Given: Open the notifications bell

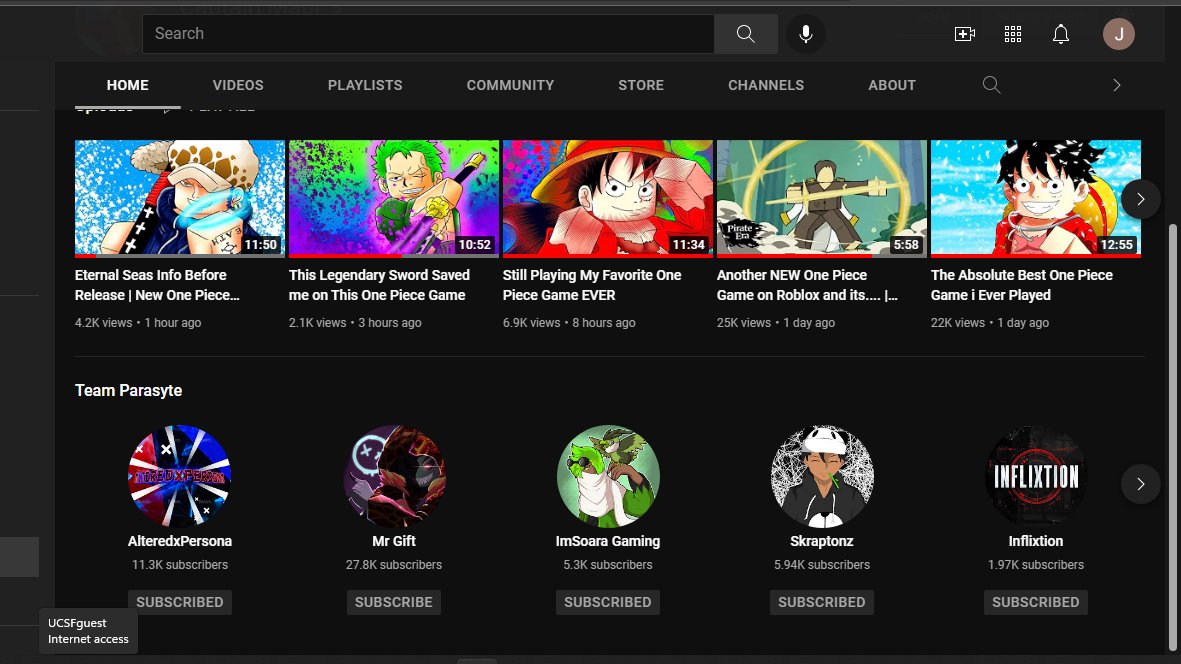Looking at the screenshot, I should point(1061,34).
